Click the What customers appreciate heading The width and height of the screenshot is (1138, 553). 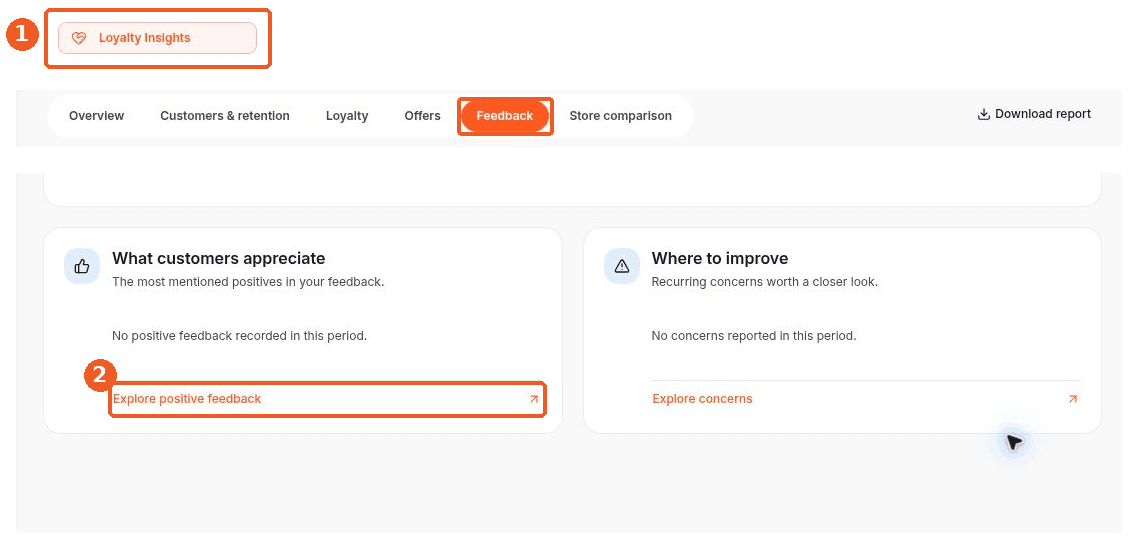pos(218,258)
